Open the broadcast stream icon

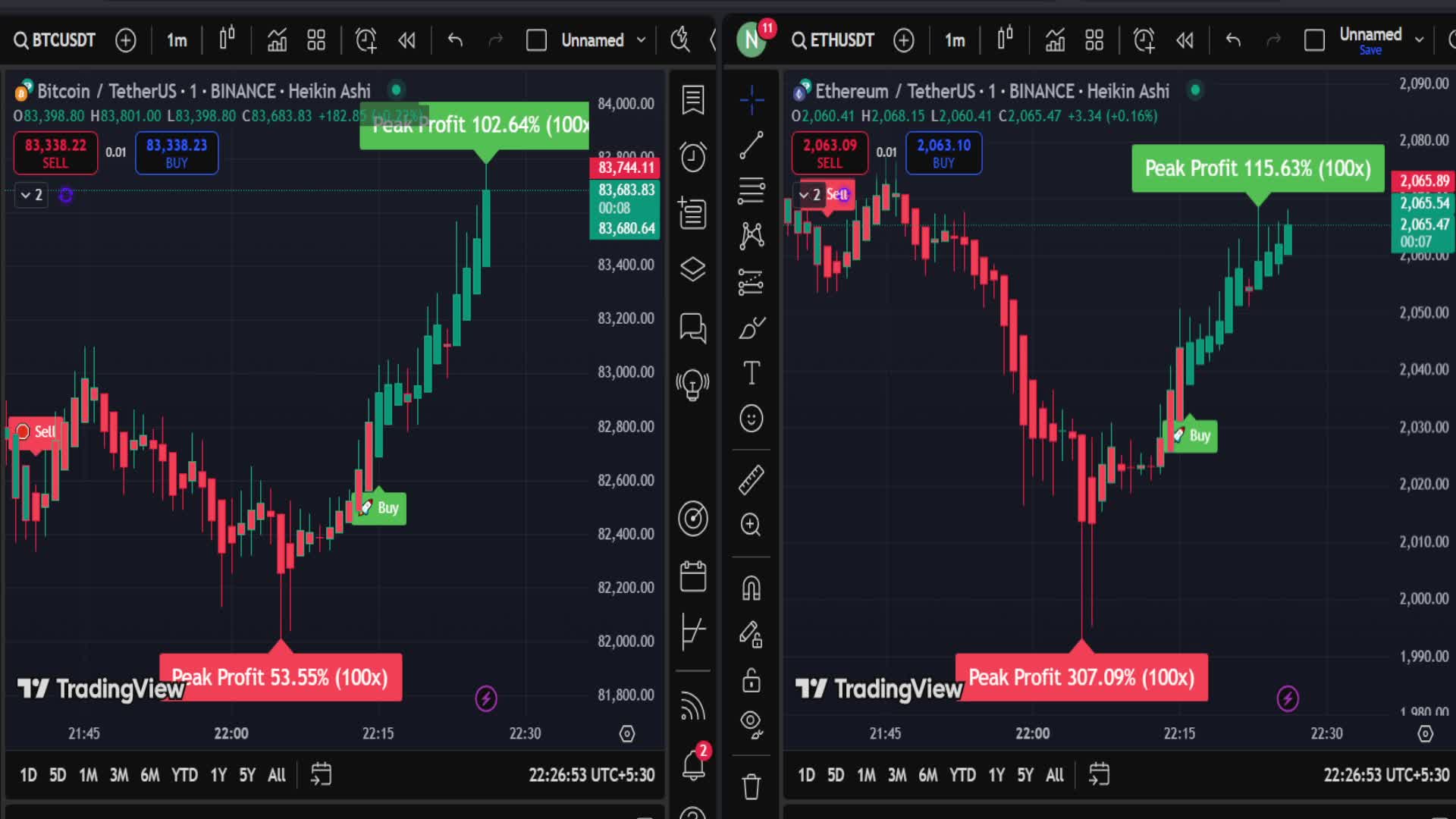pyautogui.click(x=692, y=706)
